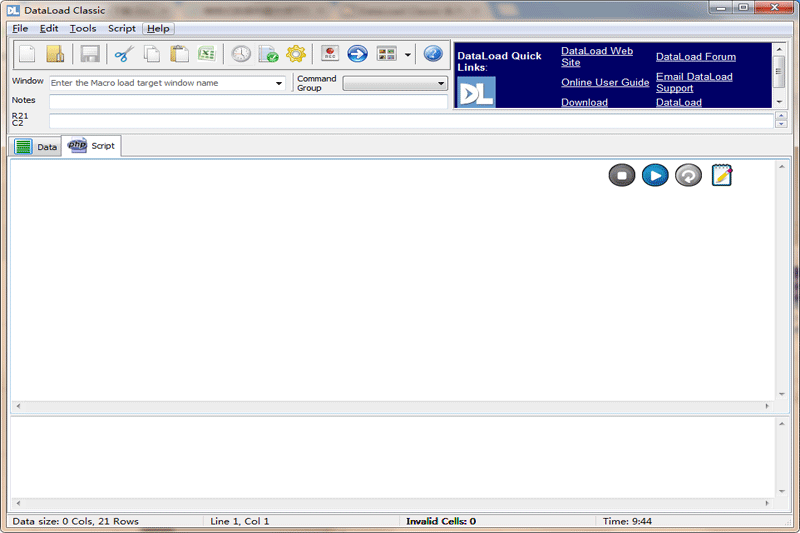Run the script with play button

[655, 175]
